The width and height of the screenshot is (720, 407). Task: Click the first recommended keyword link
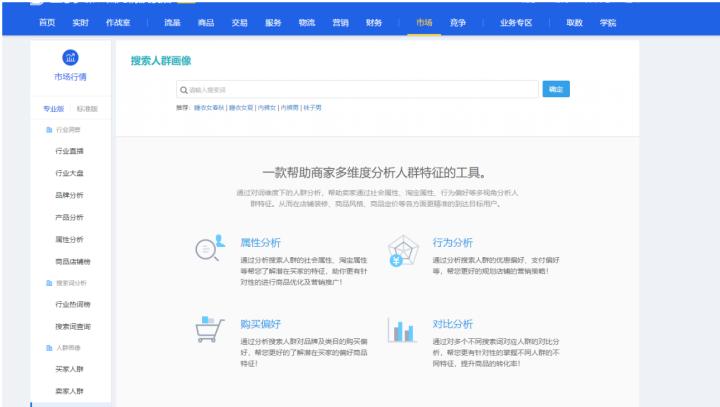coord(209,107)
